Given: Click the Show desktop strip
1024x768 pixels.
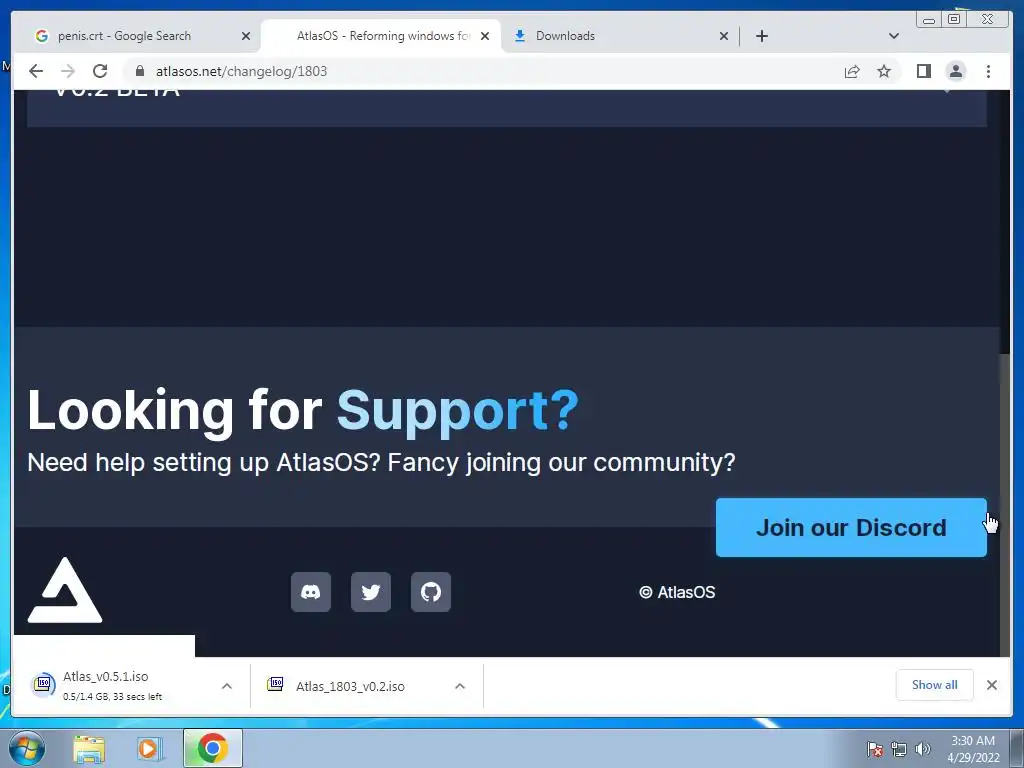Looking at the screenshot, I should coord(1017,748).
